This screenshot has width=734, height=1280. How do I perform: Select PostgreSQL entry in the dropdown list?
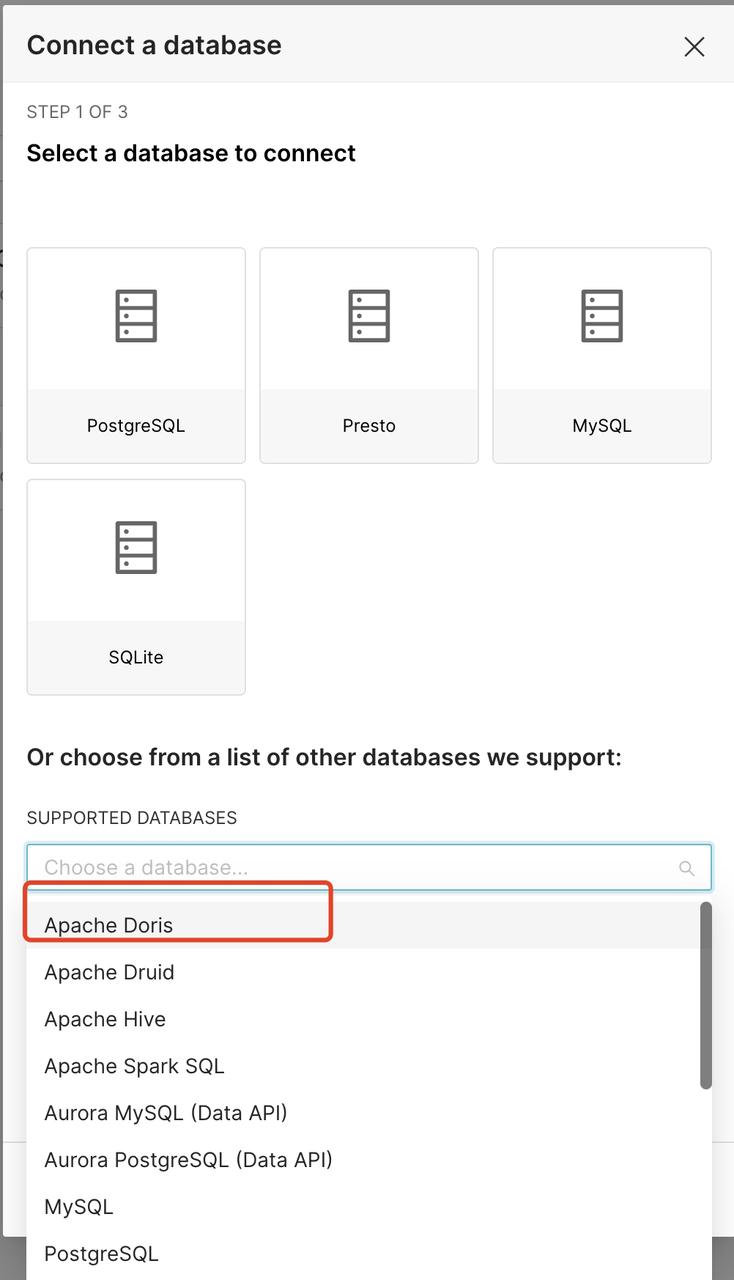coord(101,1254)
